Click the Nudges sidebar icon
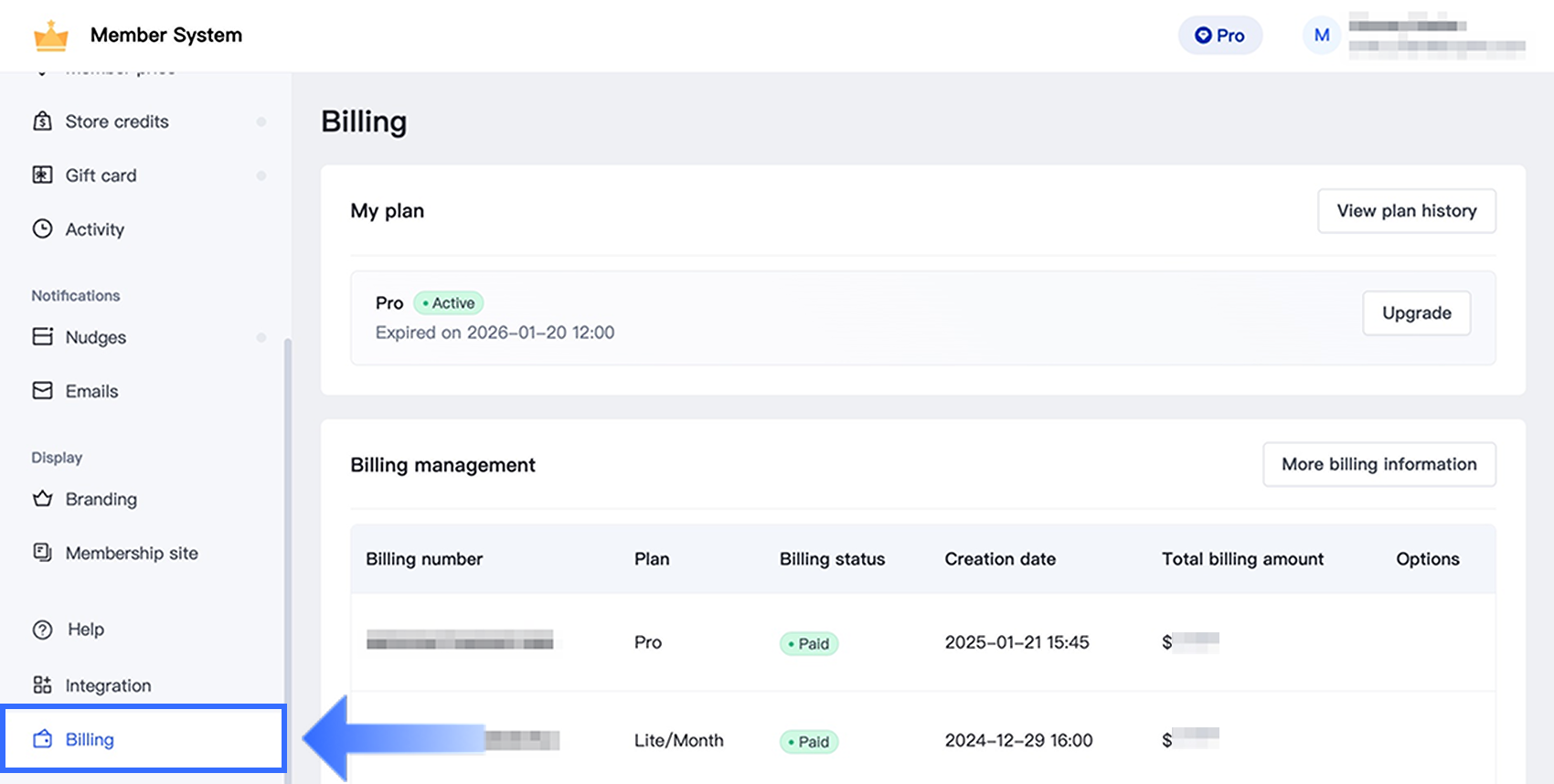The image size is (1554, 784). tap(42, 337)
